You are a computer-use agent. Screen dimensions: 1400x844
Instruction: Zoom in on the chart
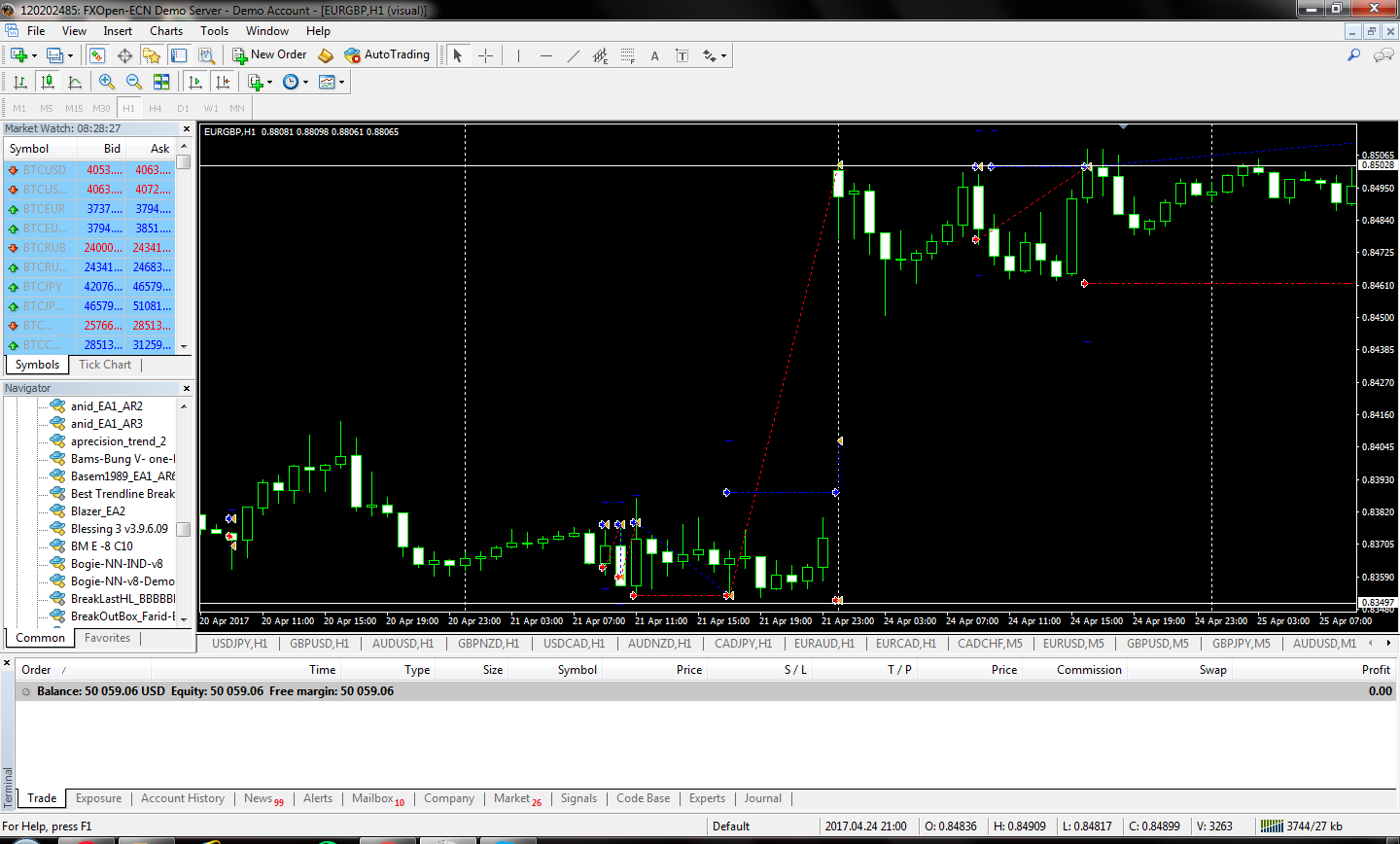[107, 82]
